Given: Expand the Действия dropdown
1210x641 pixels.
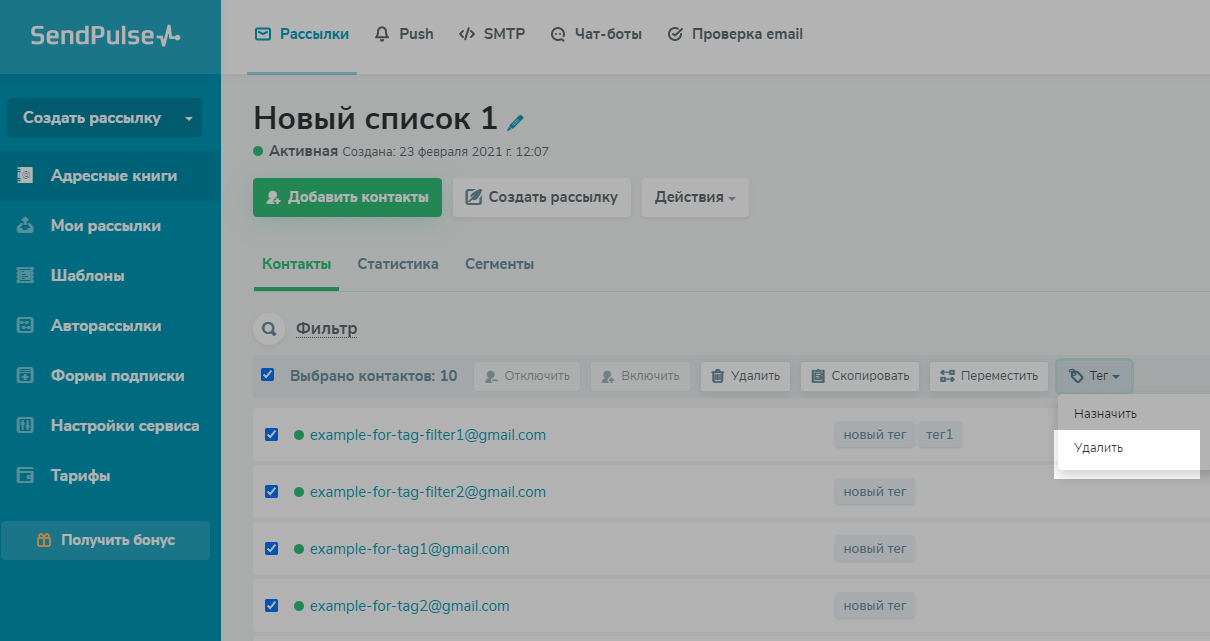Looking at the screenshot, I should (695, 197).
